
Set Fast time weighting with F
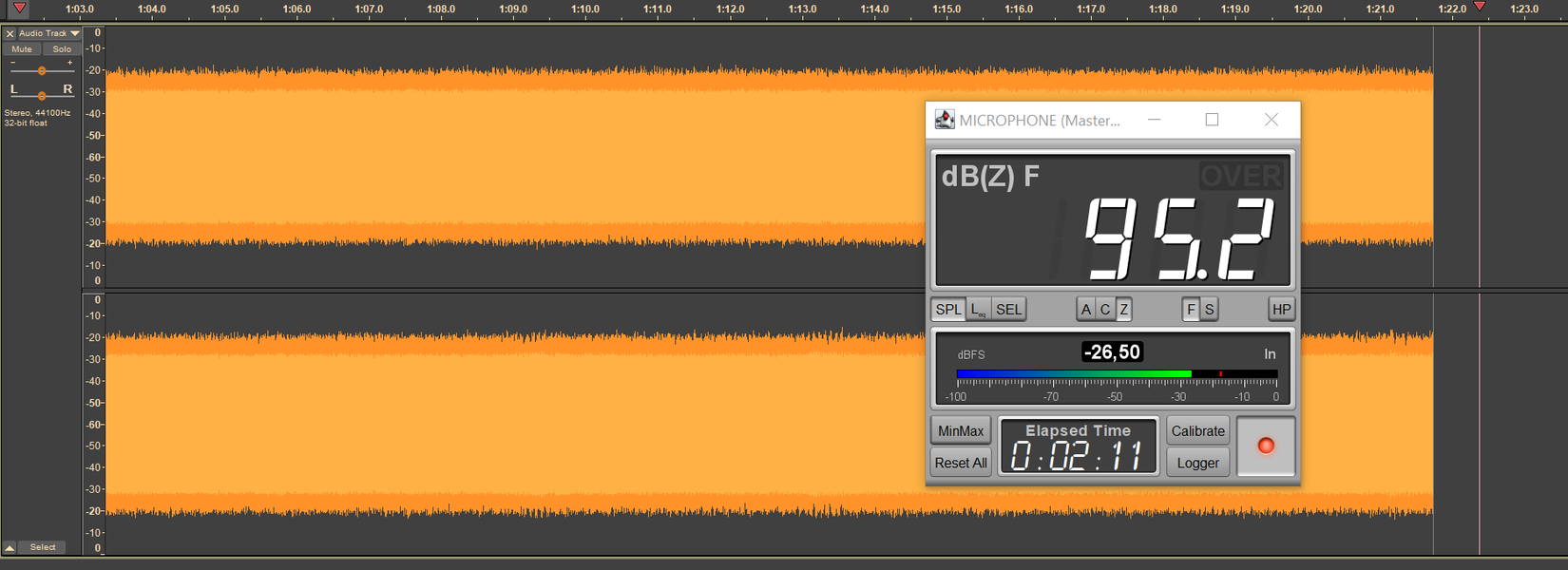[x=1191, y=310]
